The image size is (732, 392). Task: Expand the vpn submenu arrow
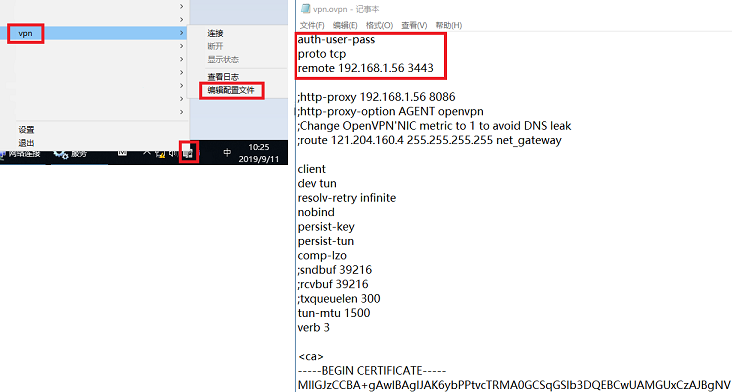click(181, 33)
